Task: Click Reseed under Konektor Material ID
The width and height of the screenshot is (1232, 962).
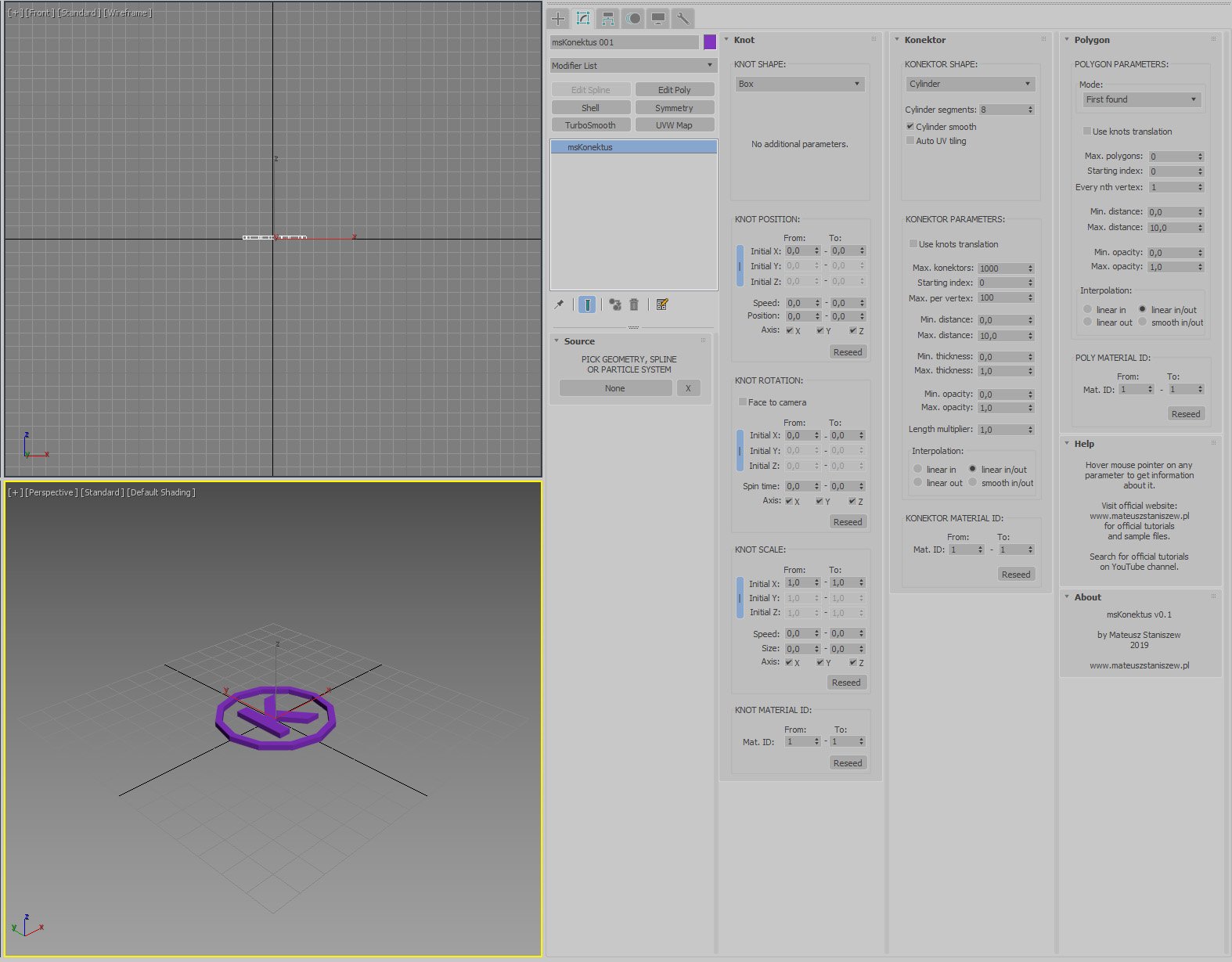Action: click(1016, 575)
